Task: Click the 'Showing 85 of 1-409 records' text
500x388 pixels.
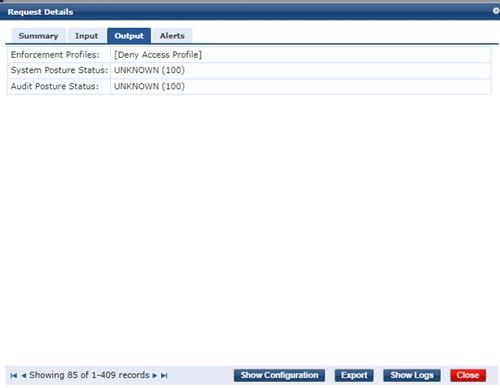Action: coord(89,375)
